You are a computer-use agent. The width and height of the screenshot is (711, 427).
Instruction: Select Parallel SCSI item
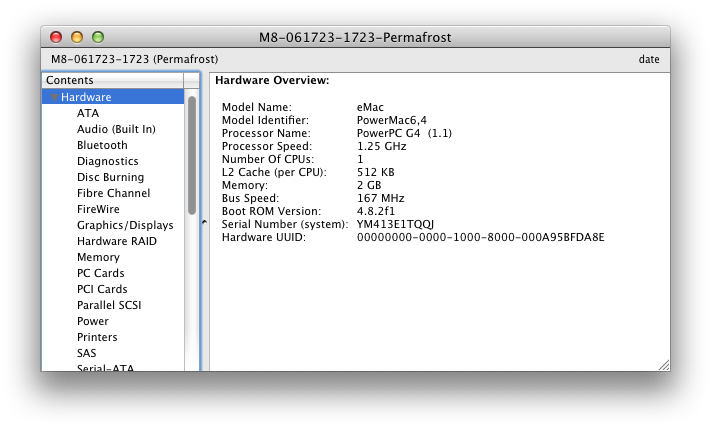click(x=109, y=305)
